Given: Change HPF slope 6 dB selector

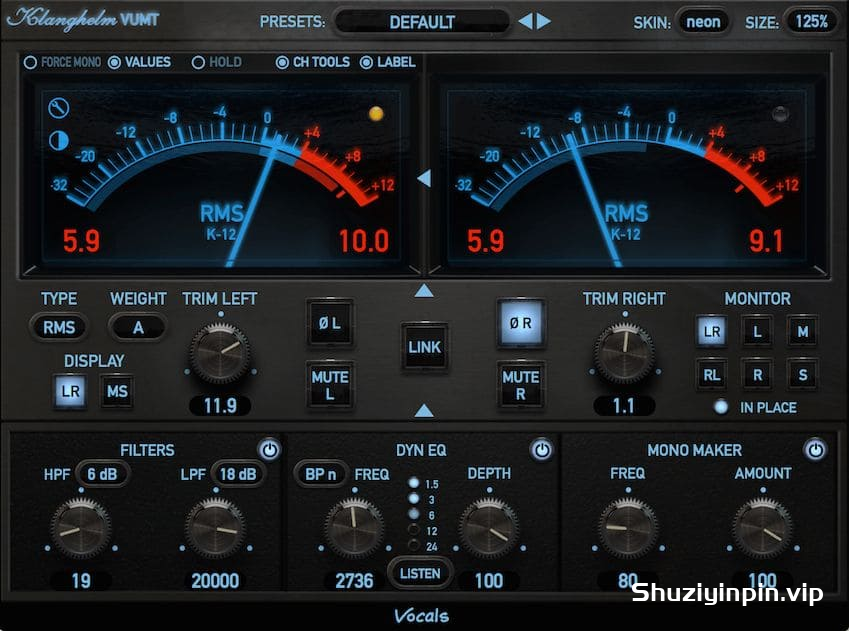Looking at the screenshot, I should [102, 474].
